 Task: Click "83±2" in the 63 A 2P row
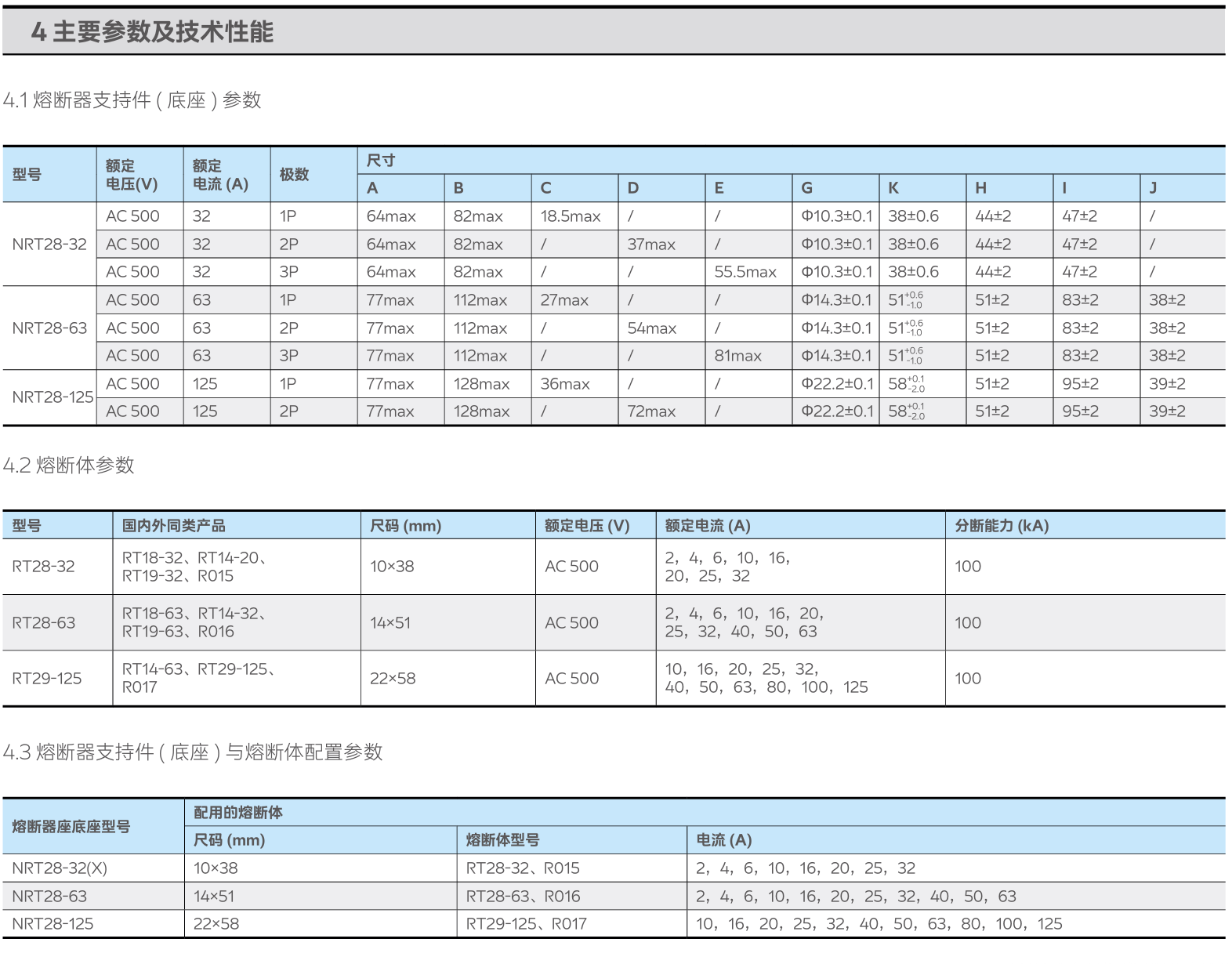pos(1080,328)
